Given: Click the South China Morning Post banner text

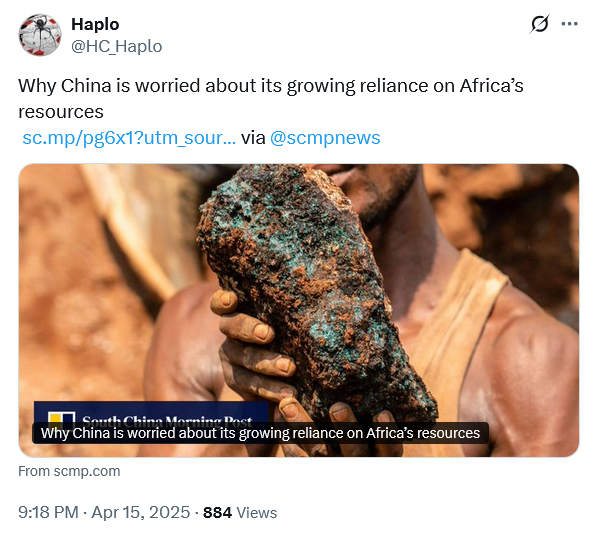Looking at the screenshot, I should pos(167,420).
